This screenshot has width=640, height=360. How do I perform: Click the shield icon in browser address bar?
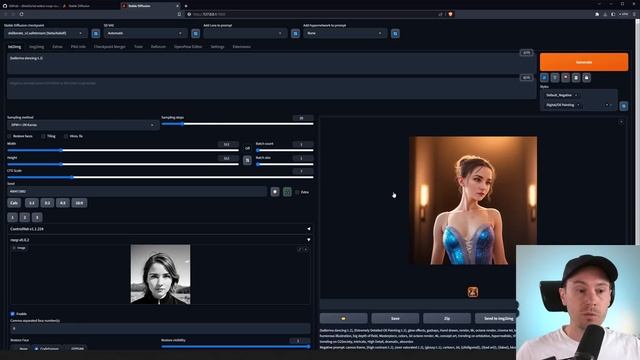450,14
